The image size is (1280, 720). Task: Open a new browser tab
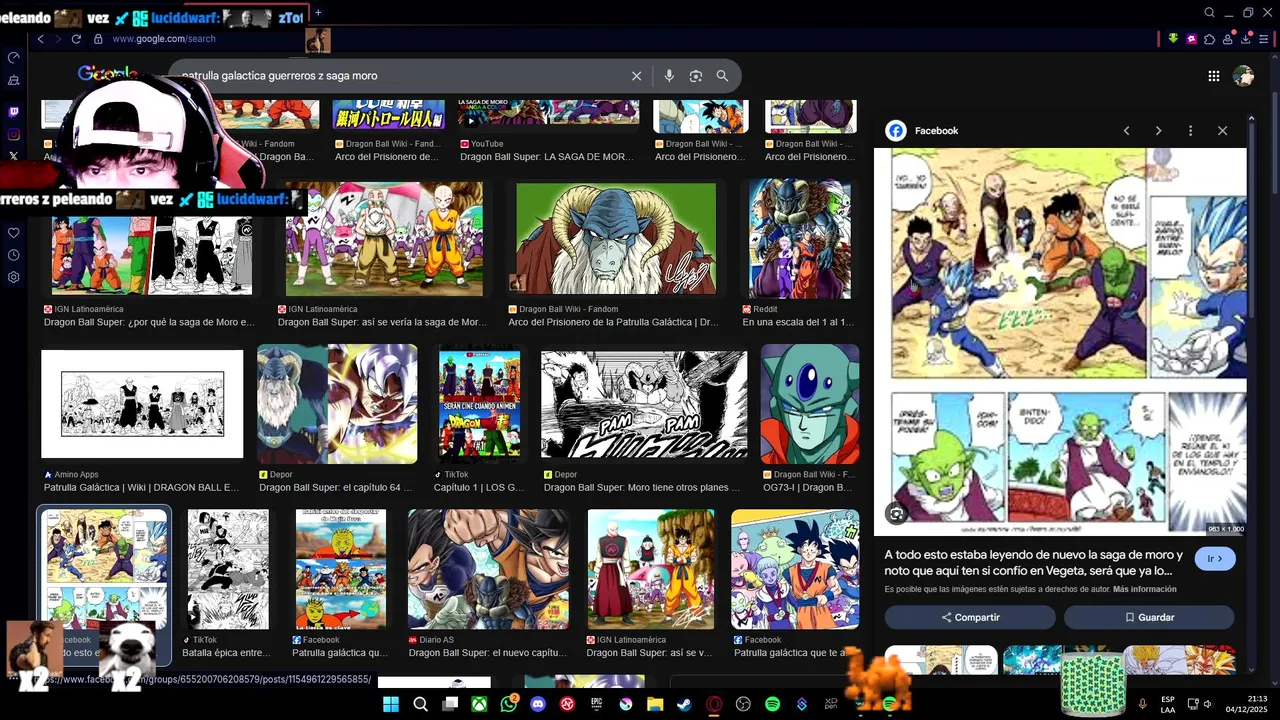point(318,13)
